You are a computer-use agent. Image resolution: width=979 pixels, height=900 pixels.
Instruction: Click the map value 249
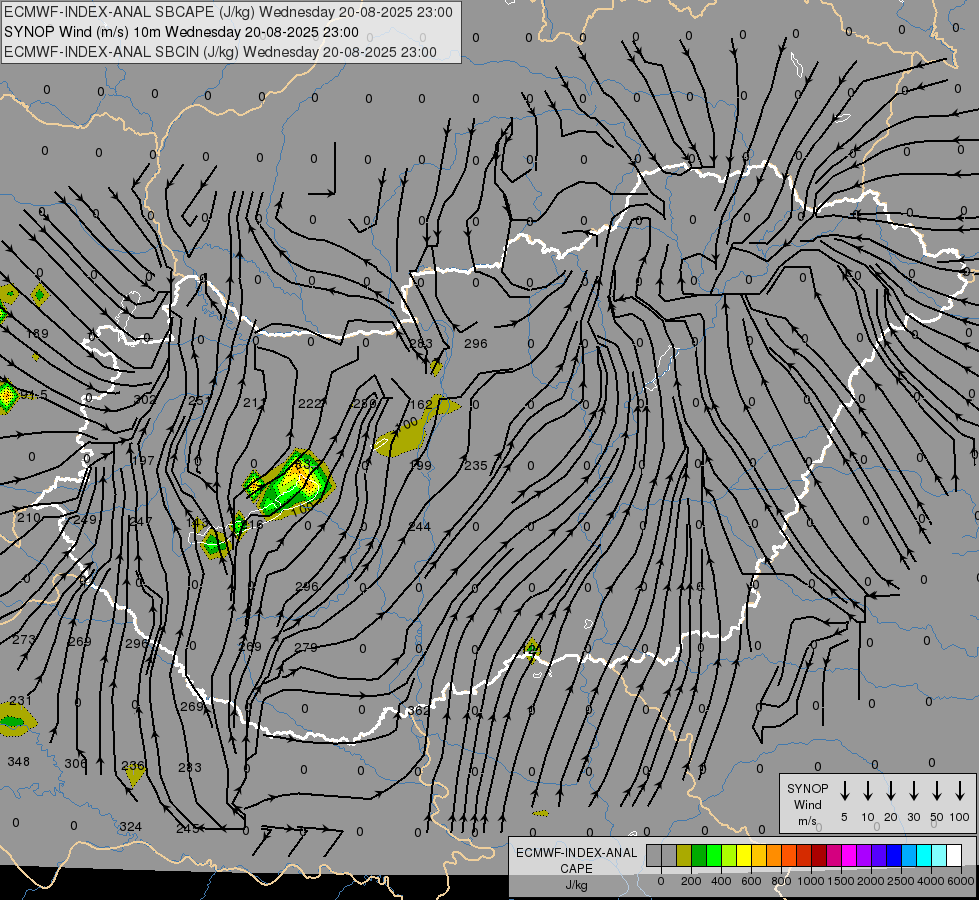85,520
